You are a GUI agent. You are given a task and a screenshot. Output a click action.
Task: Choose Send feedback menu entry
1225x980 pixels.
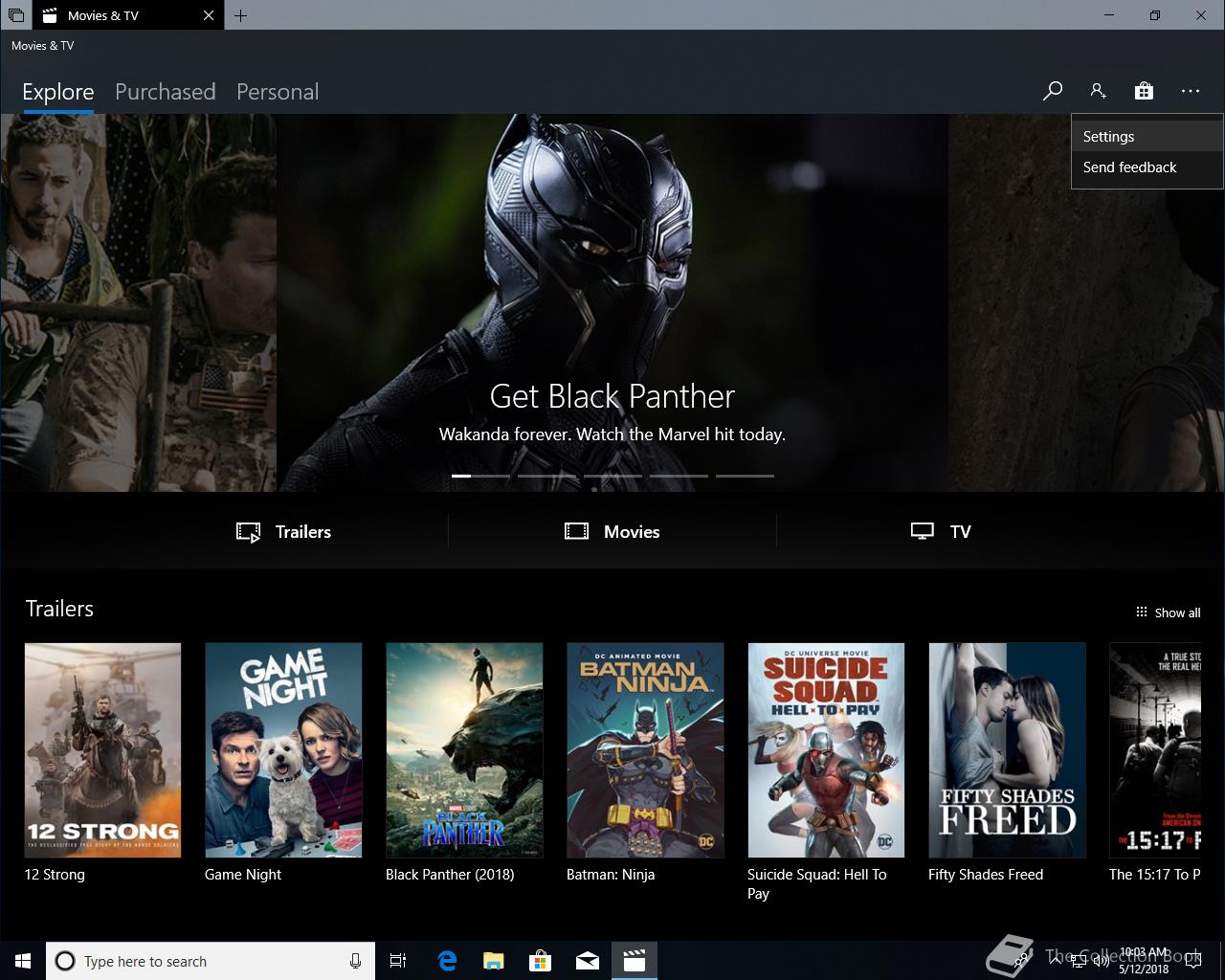[1147, 167]
